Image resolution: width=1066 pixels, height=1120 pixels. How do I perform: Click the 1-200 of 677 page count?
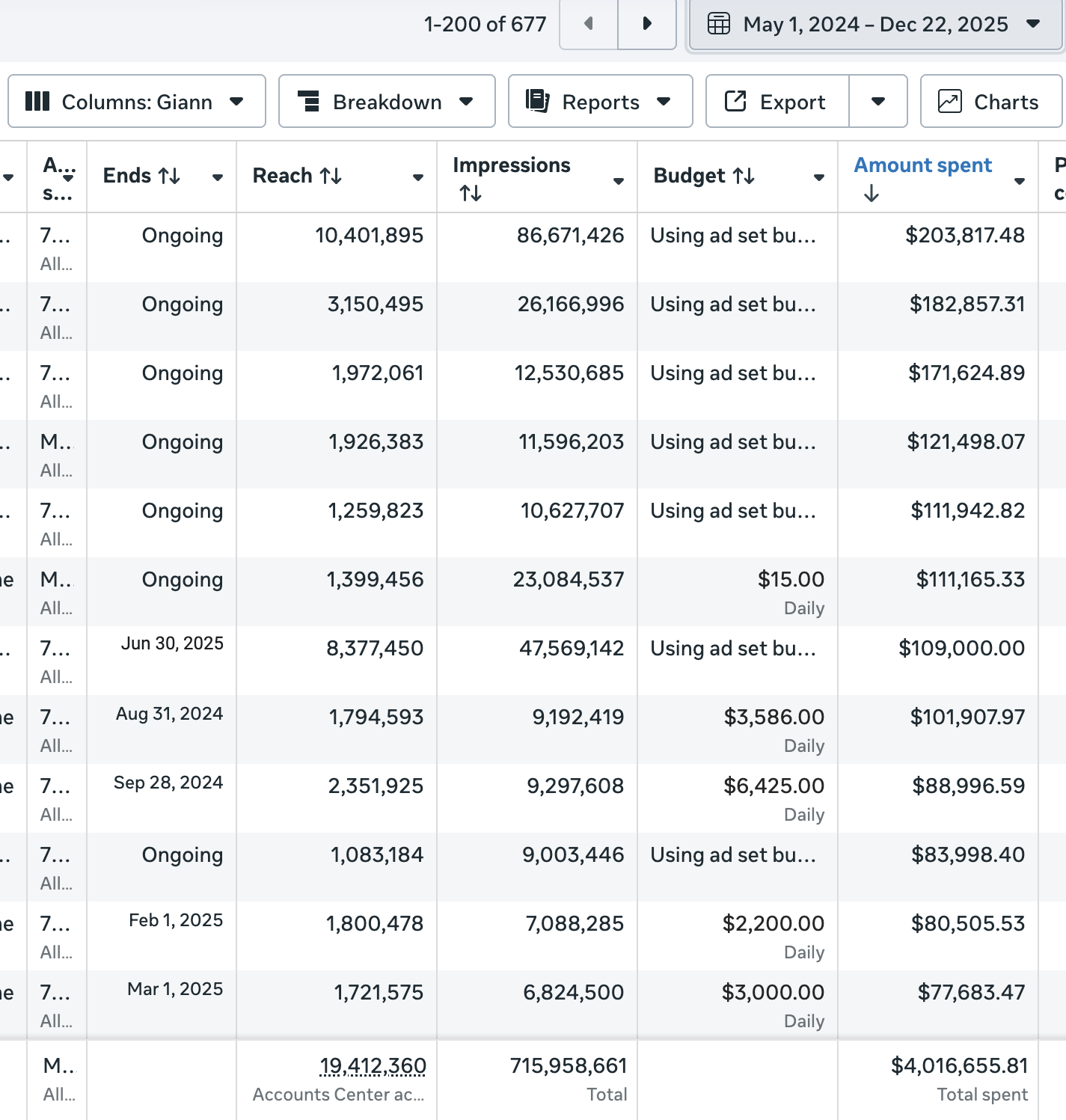coord(485,25)
